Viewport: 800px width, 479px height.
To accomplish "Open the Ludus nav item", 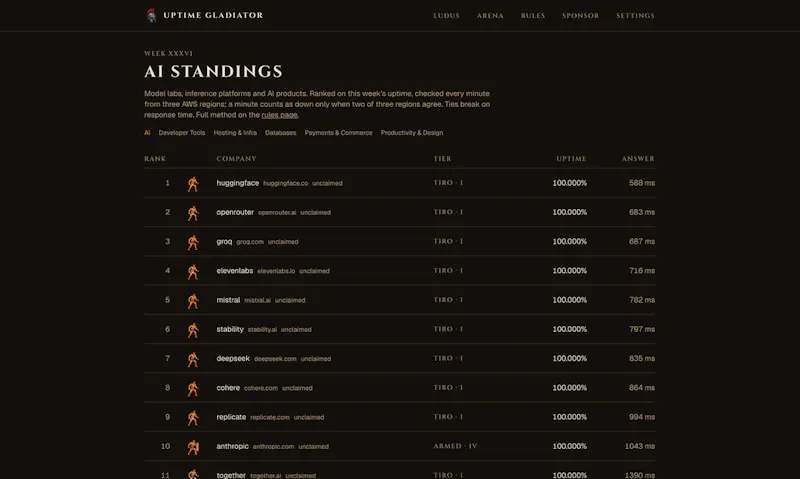I will [446, 16].
